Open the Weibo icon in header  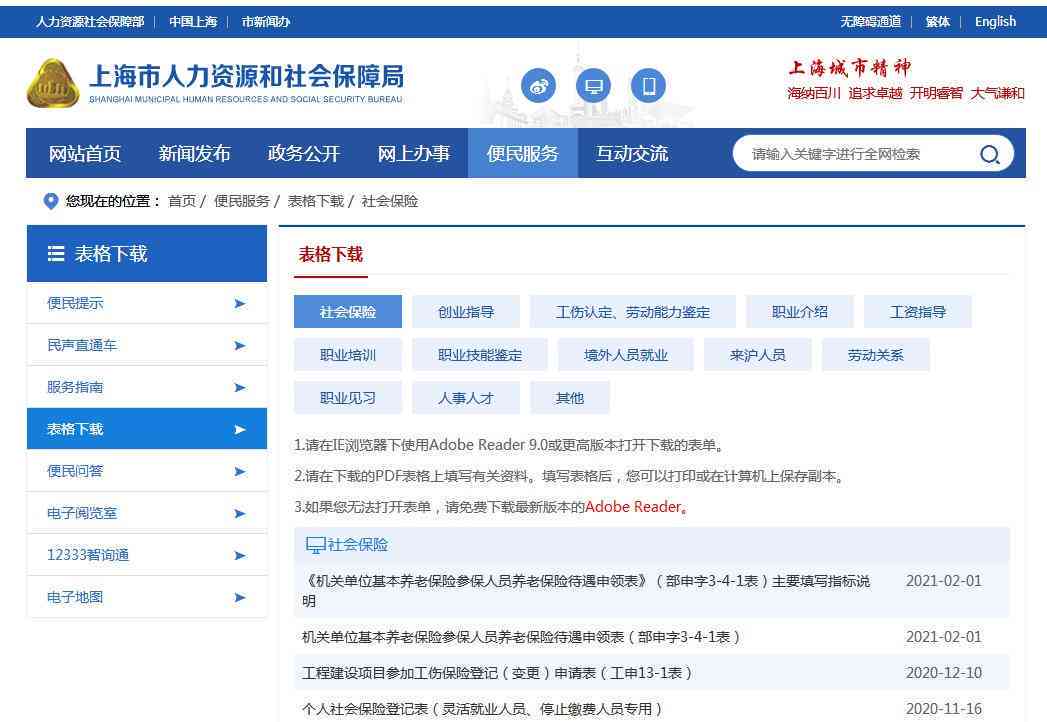point(538,85)
